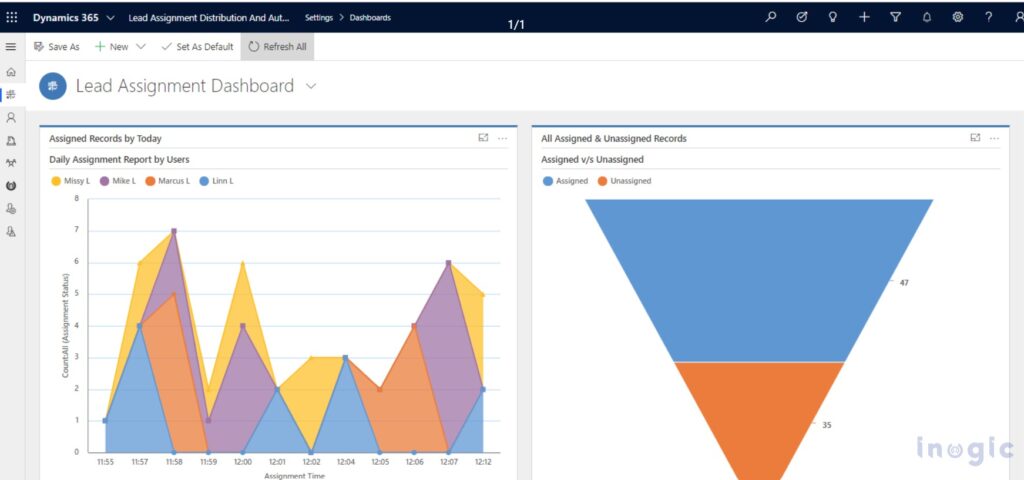Open the task flow circular checkmark icon

[x=802, y=18]
